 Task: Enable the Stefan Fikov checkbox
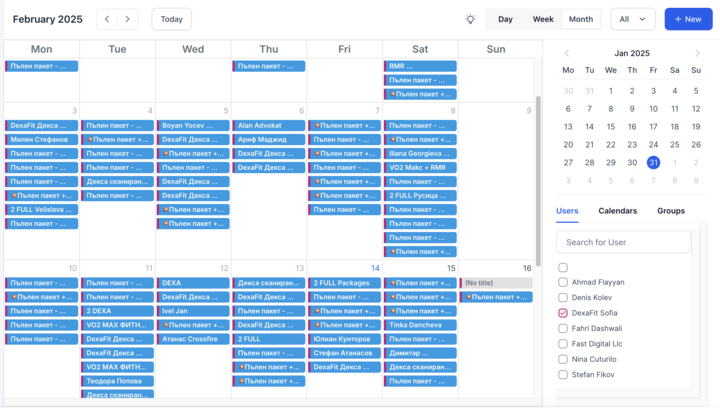tap(563, 375)
